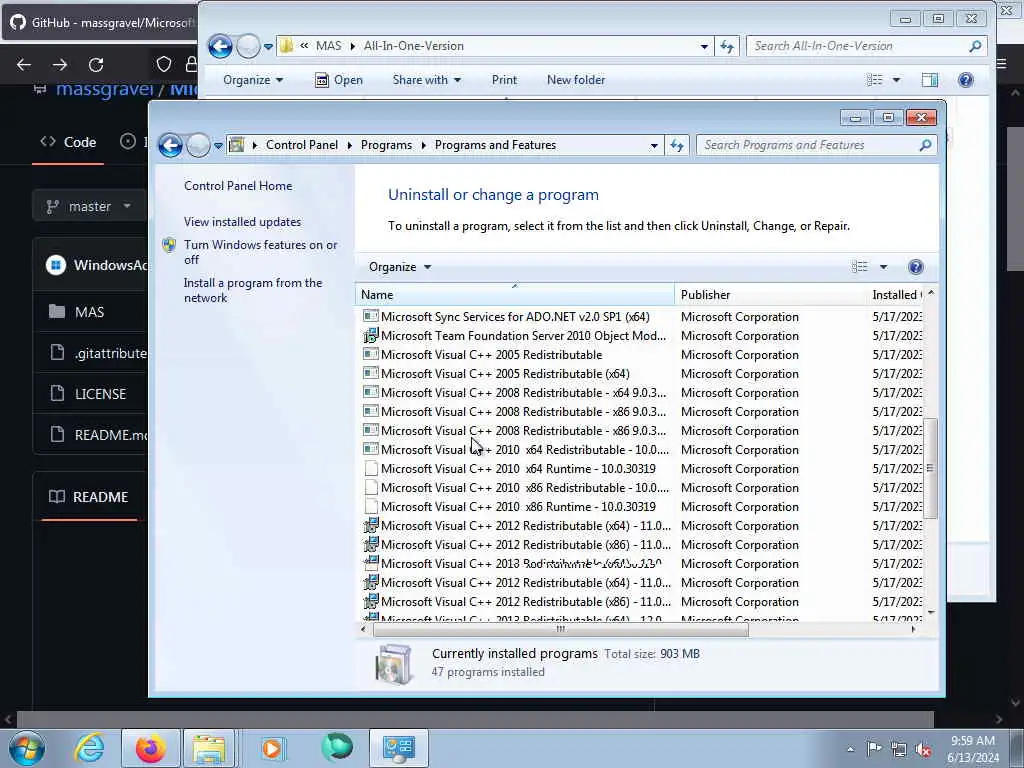
Task: Open the MAS folder on GitHub
Action: tap(89, 312)
